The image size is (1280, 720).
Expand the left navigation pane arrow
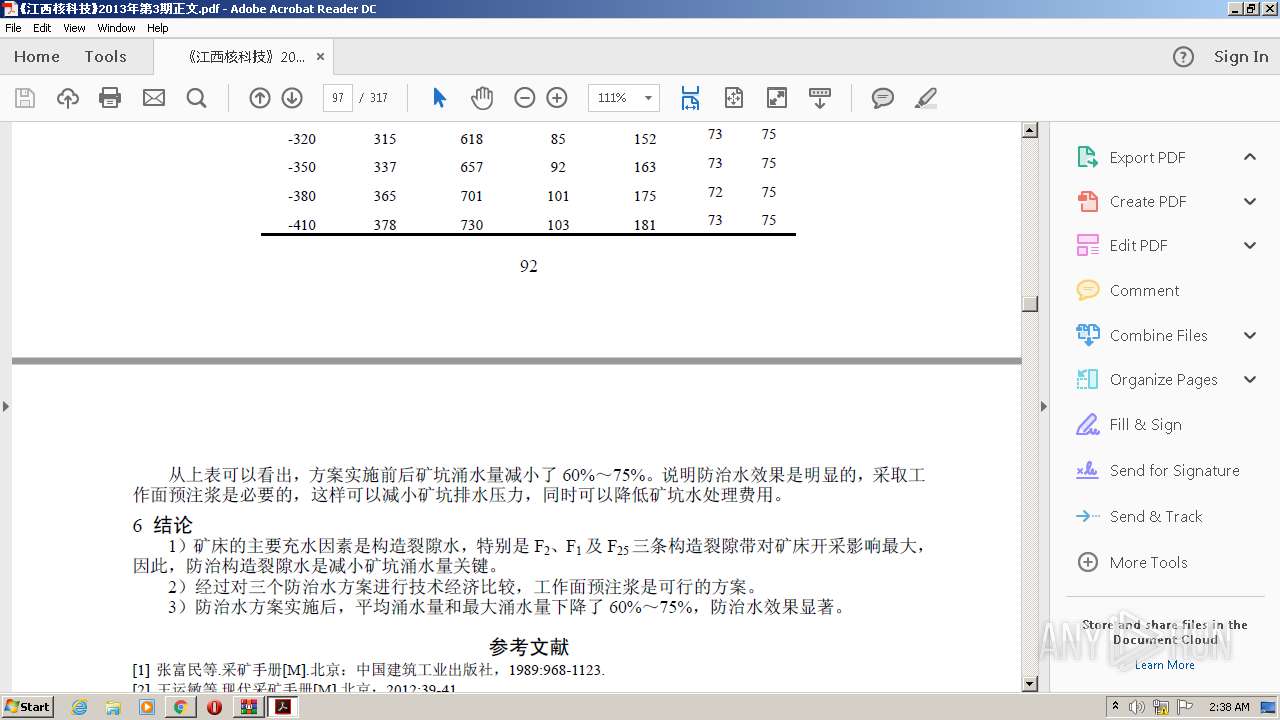(x=6, y=406)
